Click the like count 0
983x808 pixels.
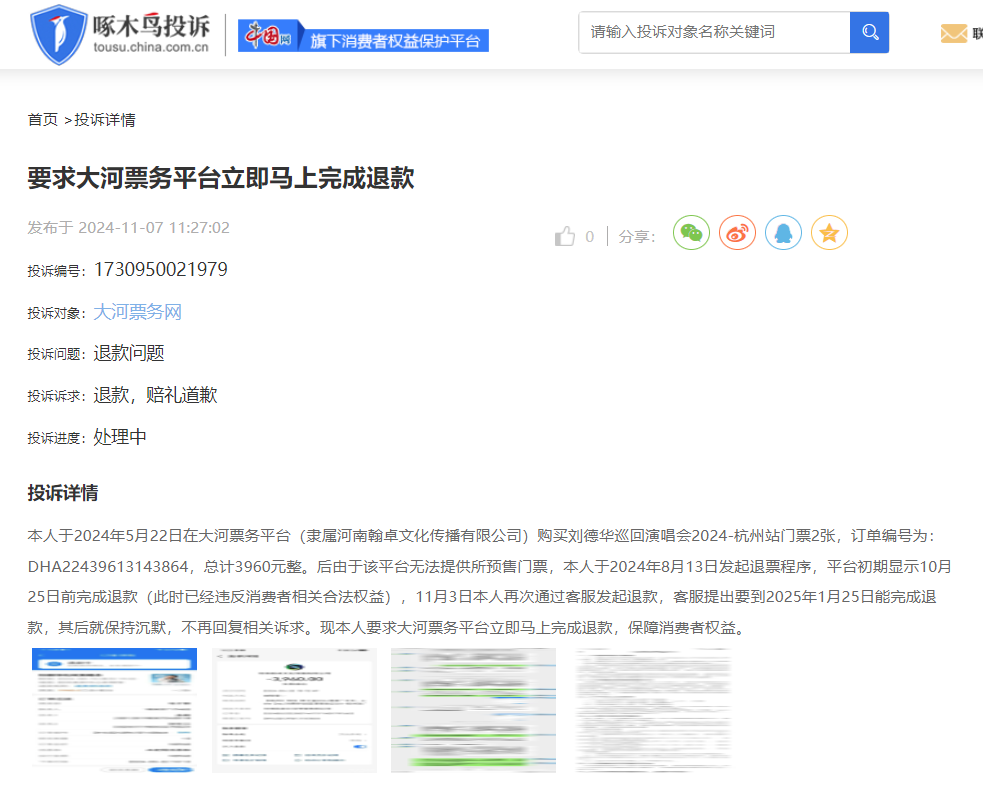[589, 236]
